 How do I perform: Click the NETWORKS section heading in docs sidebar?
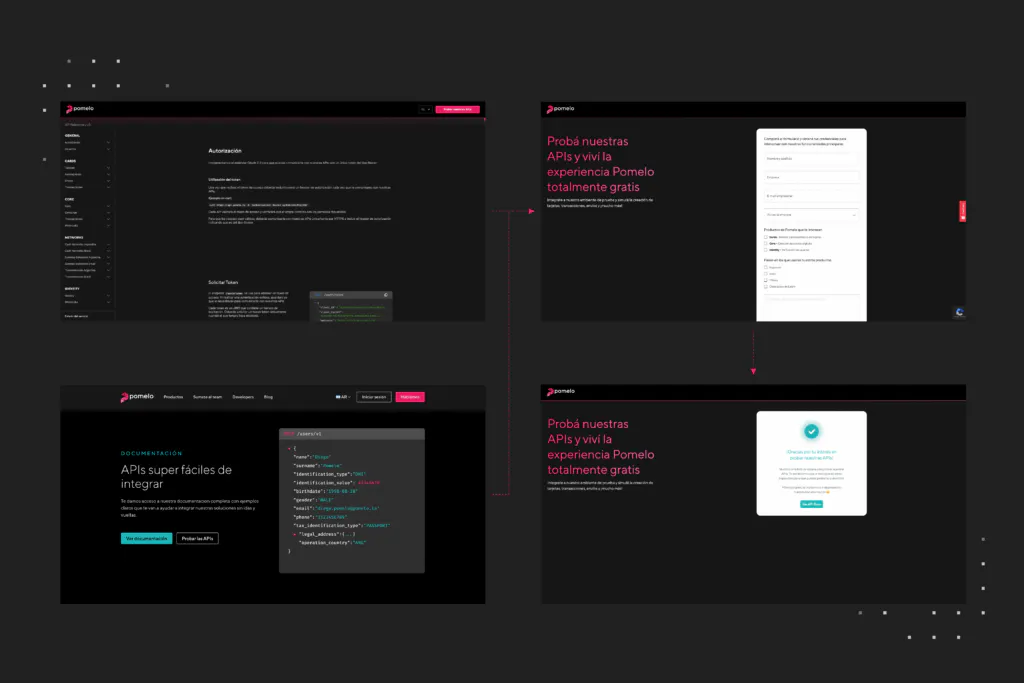click(x=74, y=238)
